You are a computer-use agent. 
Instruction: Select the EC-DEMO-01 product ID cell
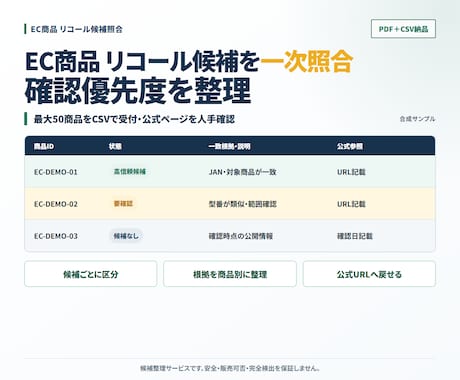click(56, 172)
